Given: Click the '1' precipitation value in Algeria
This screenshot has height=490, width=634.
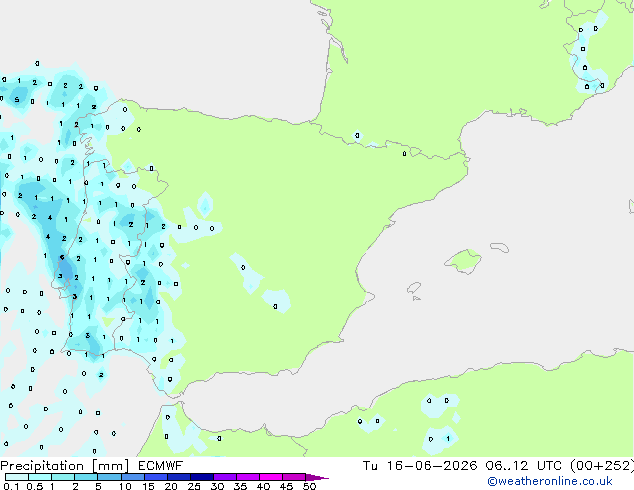Looking at the screenshot, I should click(x=448, y=439).
